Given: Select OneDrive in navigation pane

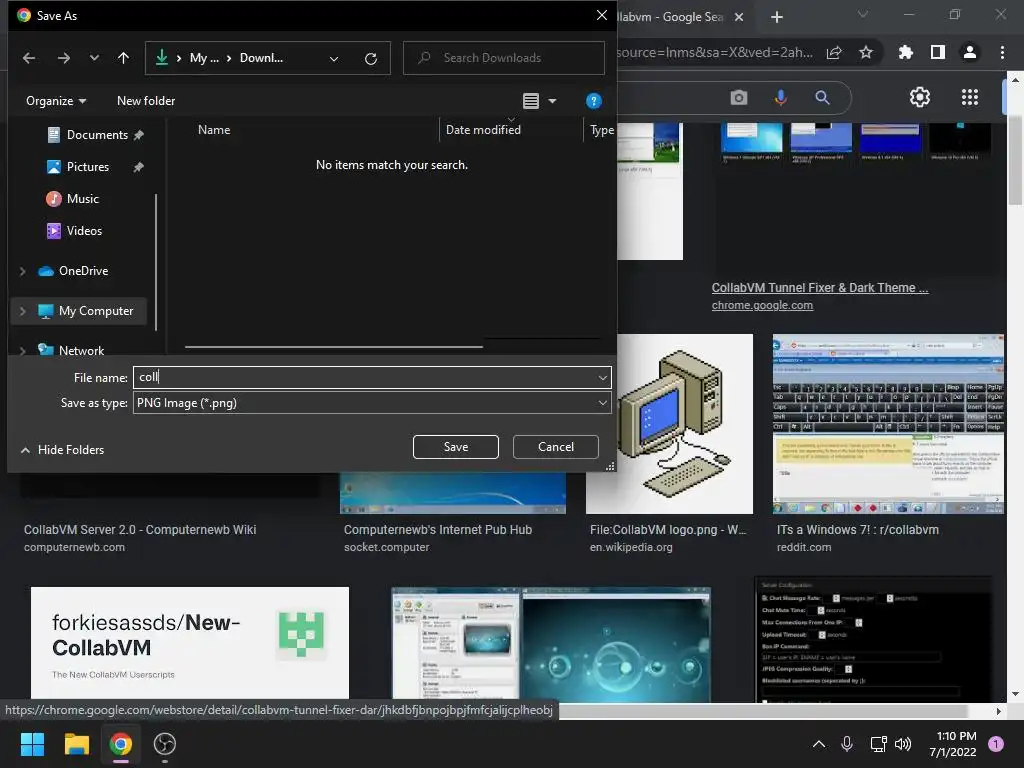Looking at the screenshot, I should click(83, 270).
